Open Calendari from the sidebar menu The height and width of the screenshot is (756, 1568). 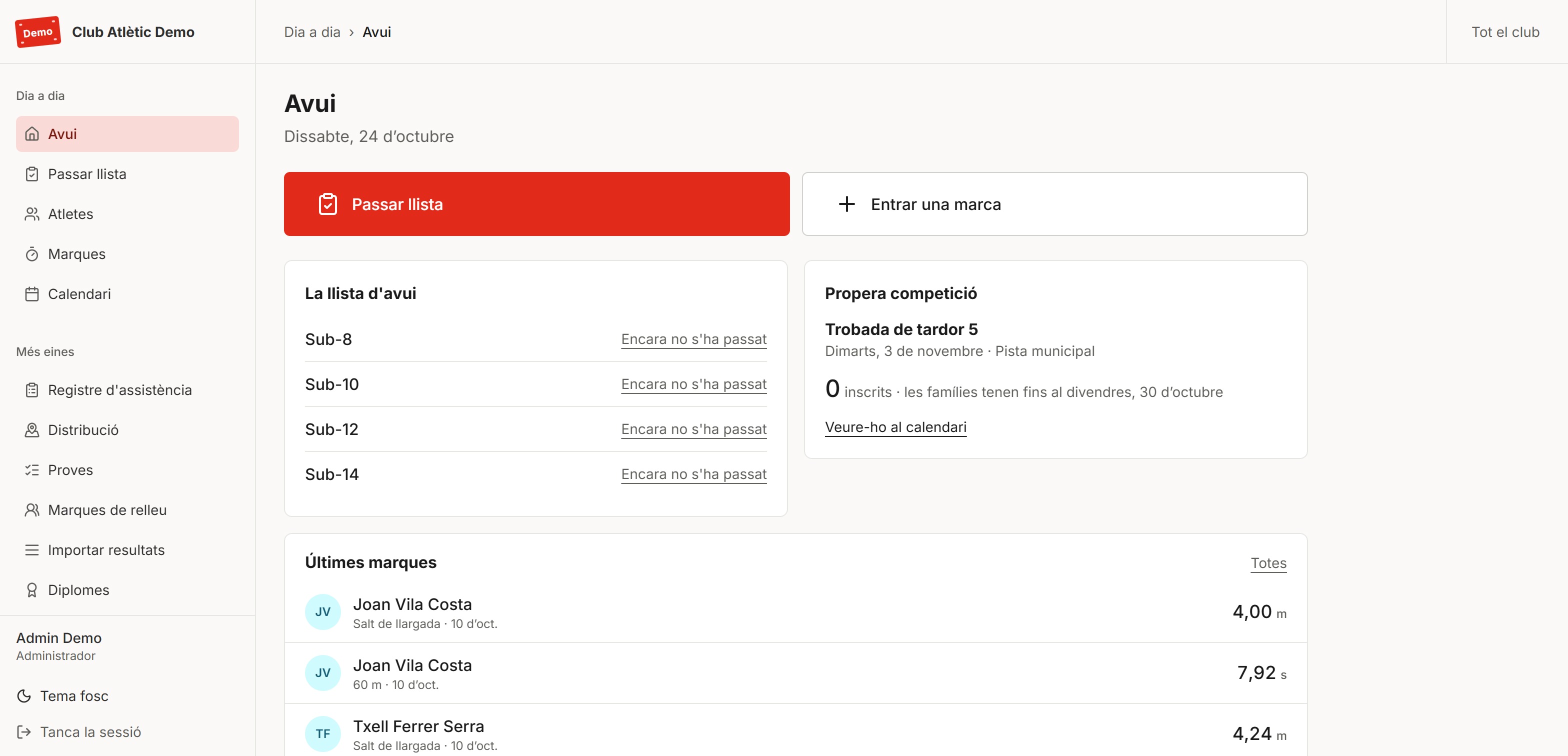pyautogui.click(x=127, y=294)
